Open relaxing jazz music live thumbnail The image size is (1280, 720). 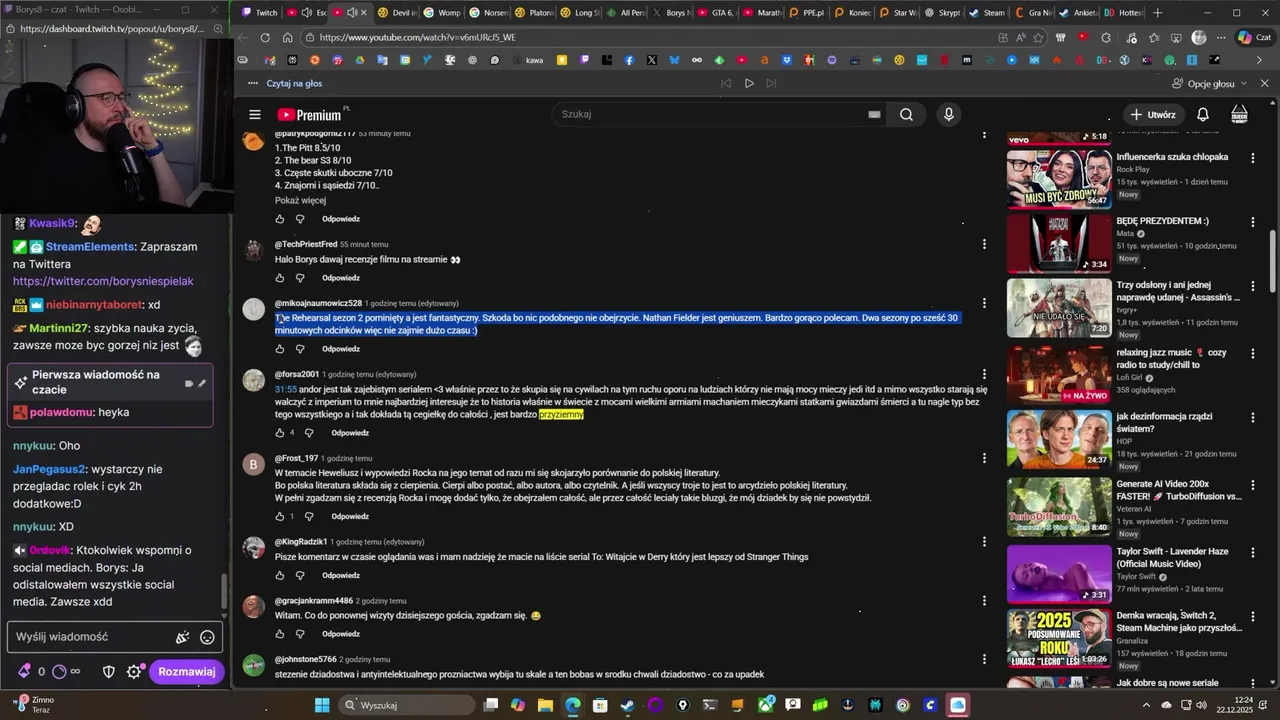1058,375
